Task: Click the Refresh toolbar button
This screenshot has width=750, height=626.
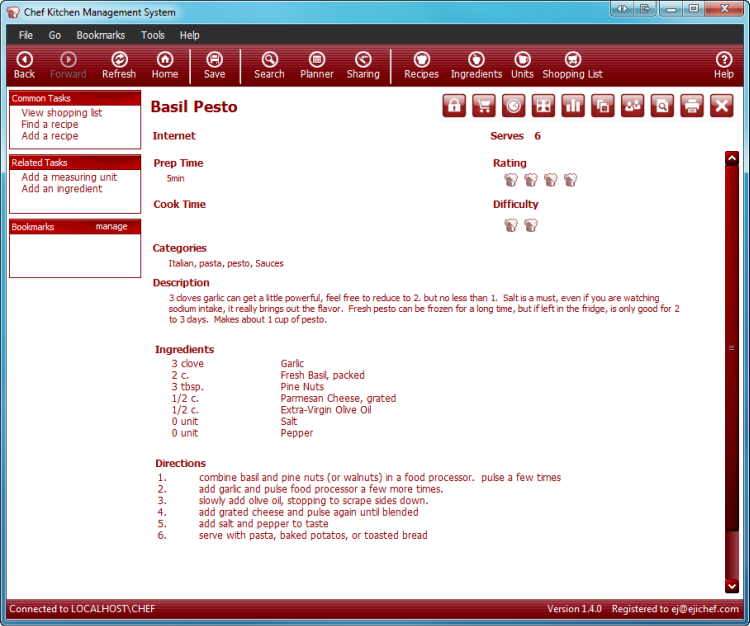Action: pyautogui.click(x=119, y=66)
